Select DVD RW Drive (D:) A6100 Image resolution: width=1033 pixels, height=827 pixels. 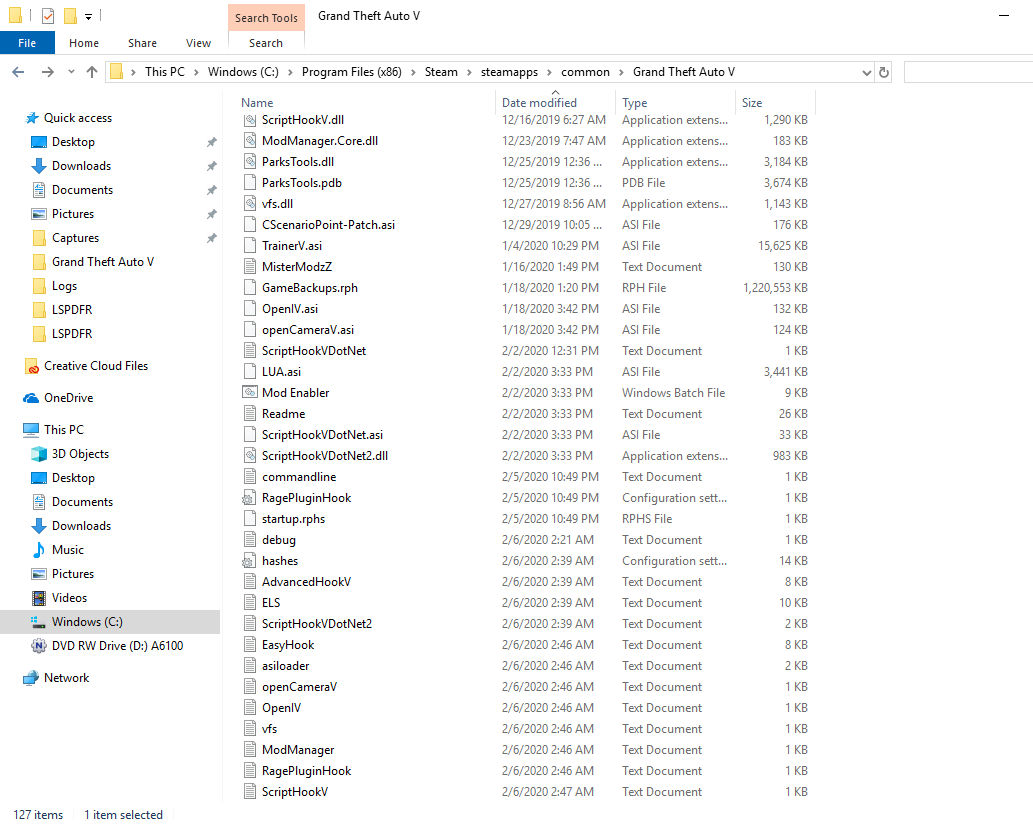pyautogui.click(x=117, y=646)
